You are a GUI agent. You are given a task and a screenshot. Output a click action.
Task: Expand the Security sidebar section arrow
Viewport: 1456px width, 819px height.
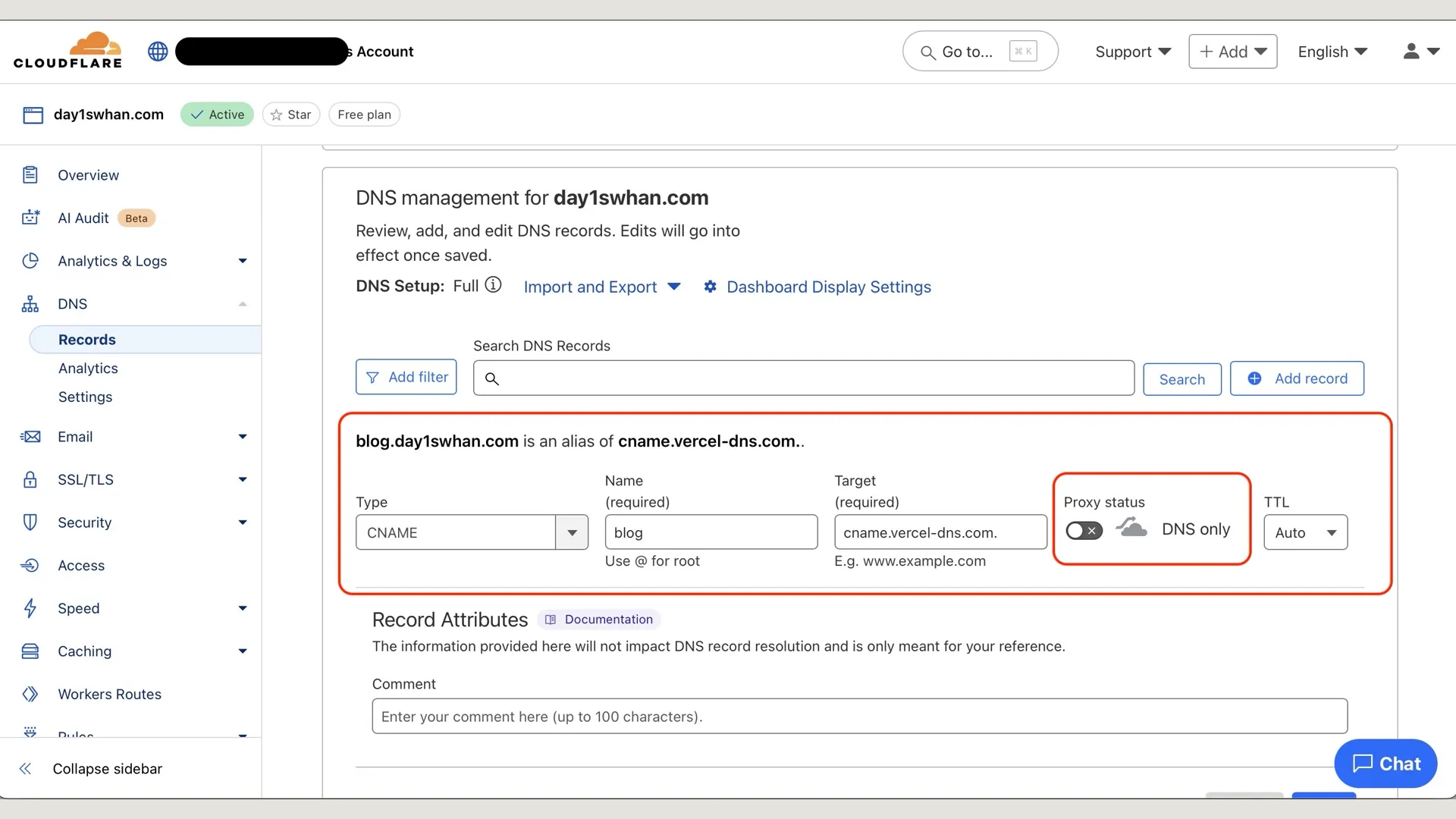point(243,522)
